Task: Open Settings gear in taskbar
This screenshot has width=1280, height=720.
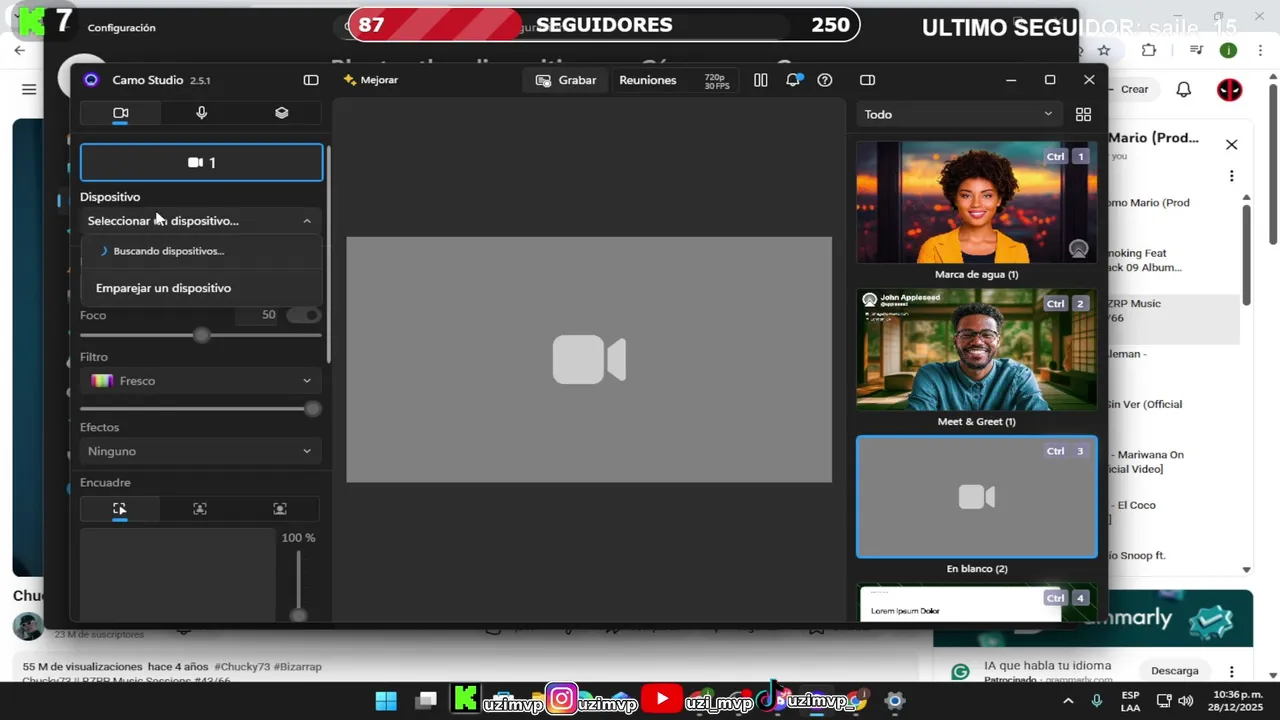Action: pos(895,701)
